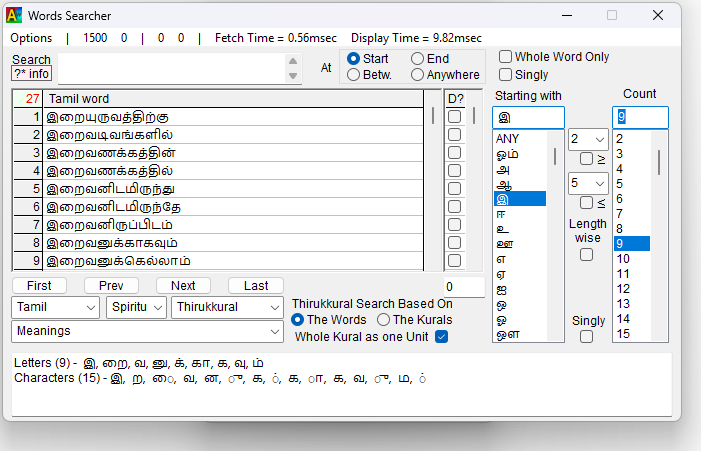Enable the Length wise checkbox
This screenshot has width=701, height=451.
point(586,255)
